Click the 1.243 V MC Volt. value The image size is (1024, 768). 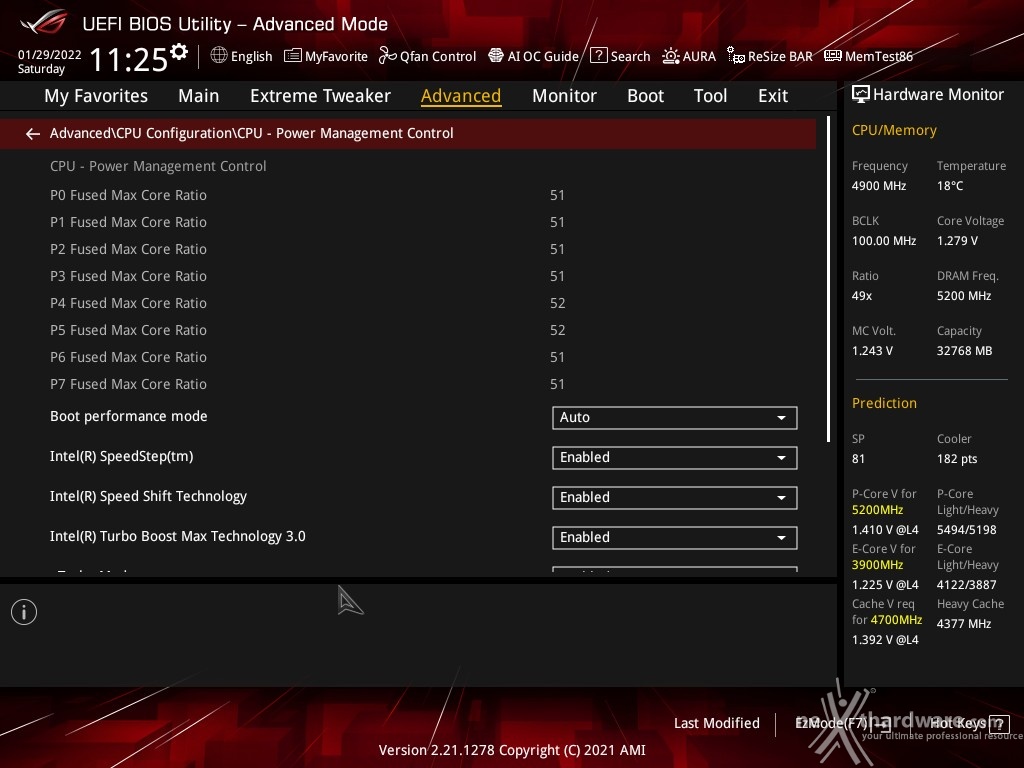click(872, 351)
